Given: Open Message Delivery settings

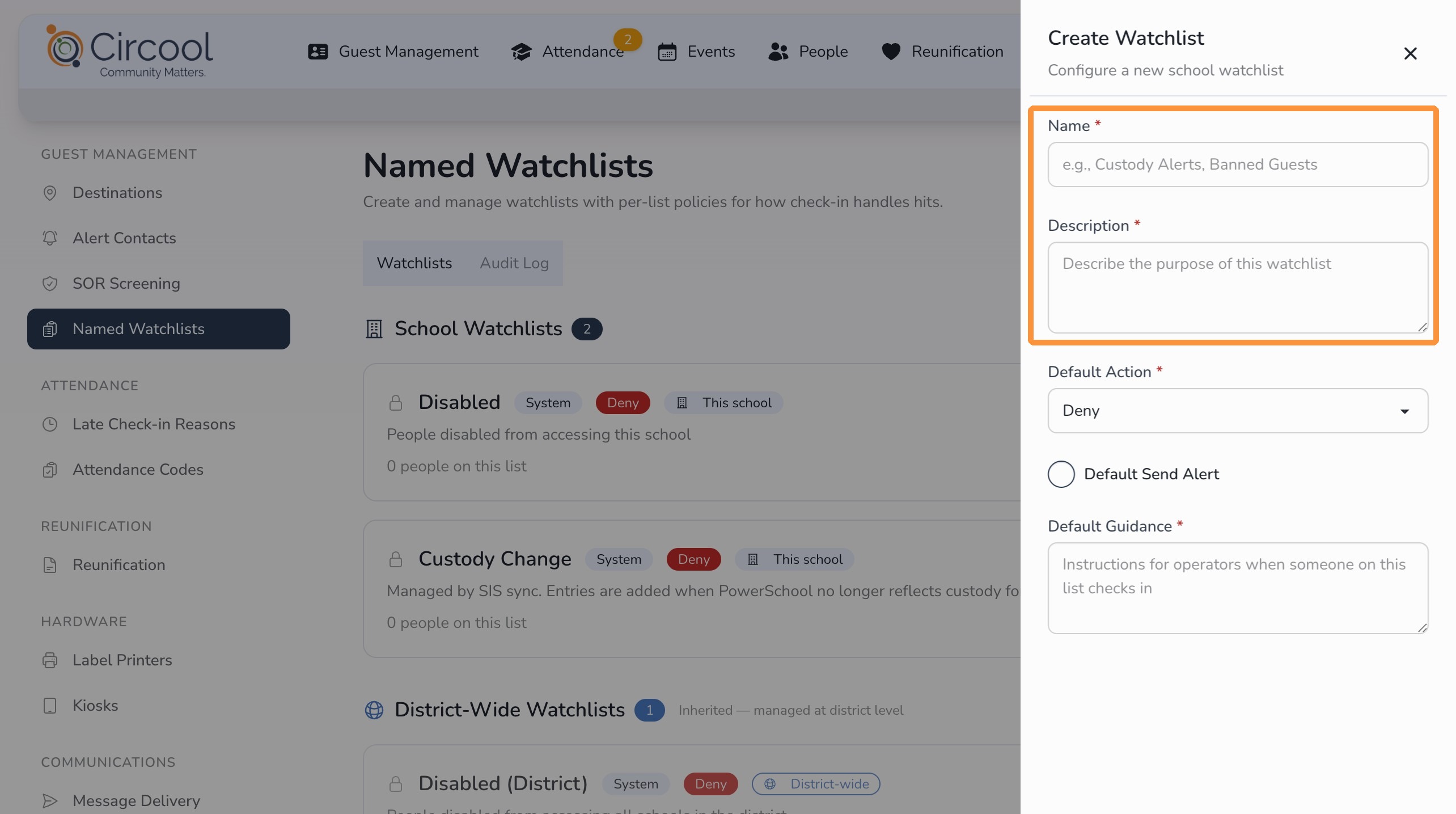Looking at the screenshot, I should pyautogui.click(x=159, y=801).
